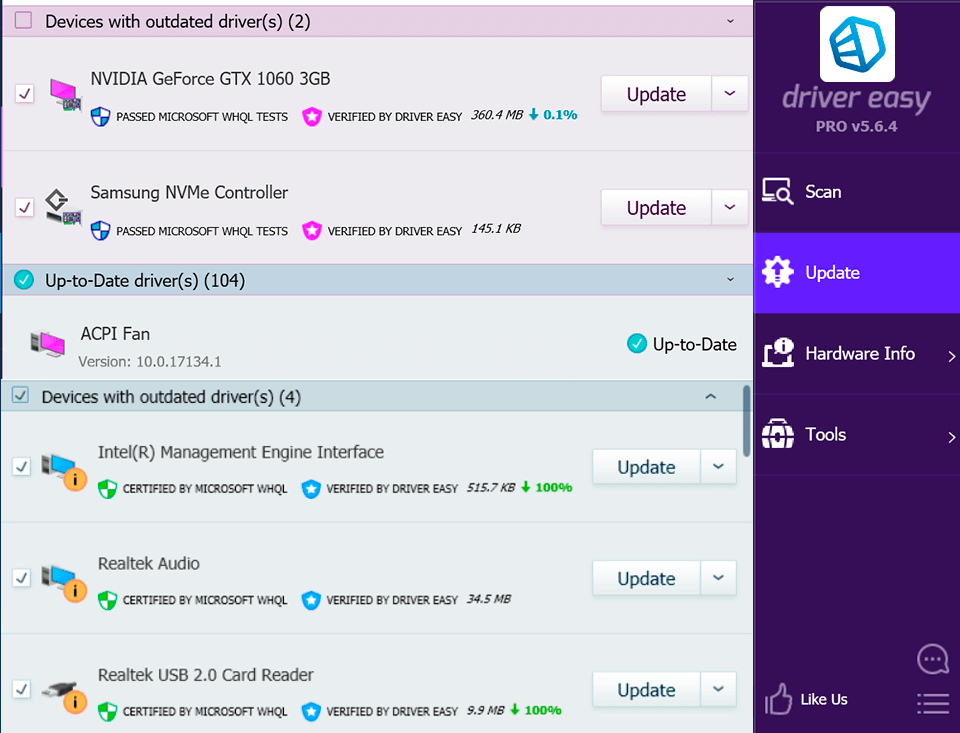Image resolution: width=960 pixels, height=733 pixels.
Task: Click the NVIDIA GeForce device icon
Action: coord(64,93)
